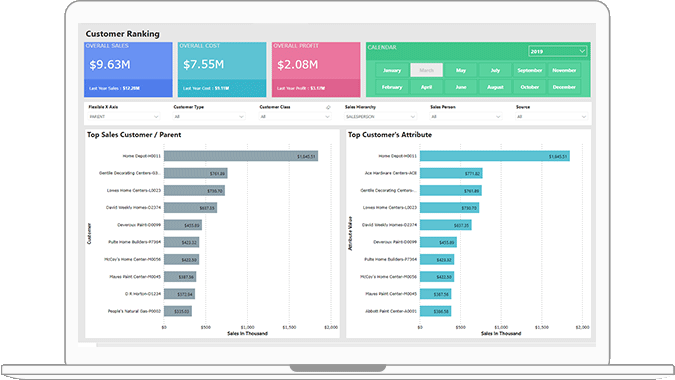Choose October in the calendar slicer
The image size is (675, 380).
coord(529,87)
